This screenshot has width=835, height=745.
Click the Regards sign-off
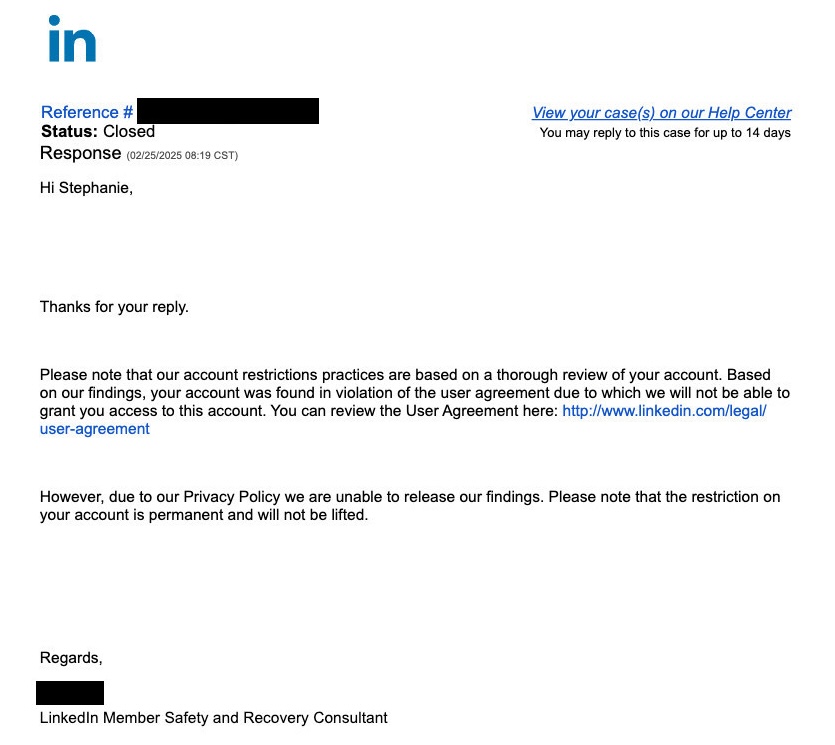point(71,658)
